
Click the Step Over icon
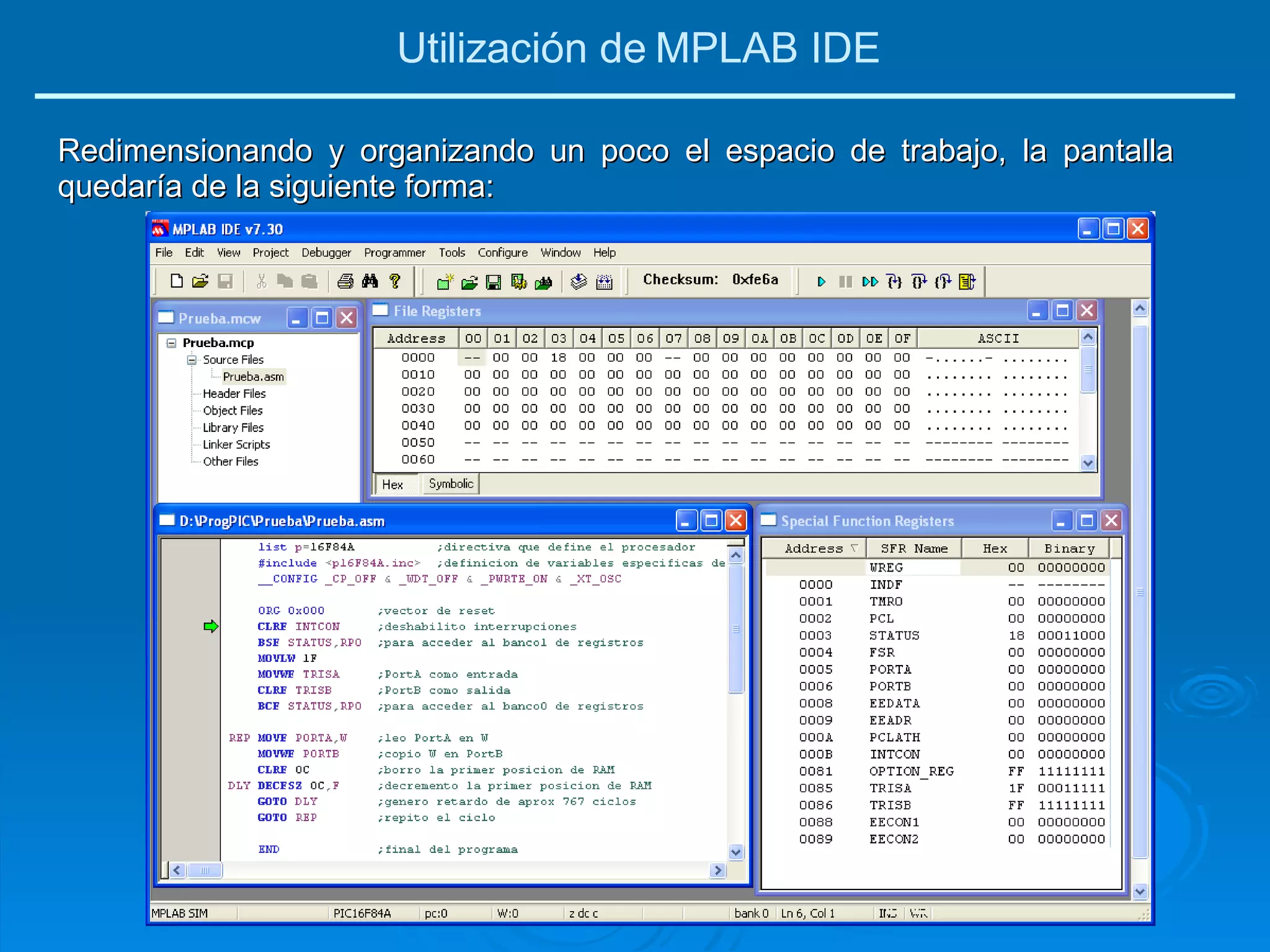point(919,282)
